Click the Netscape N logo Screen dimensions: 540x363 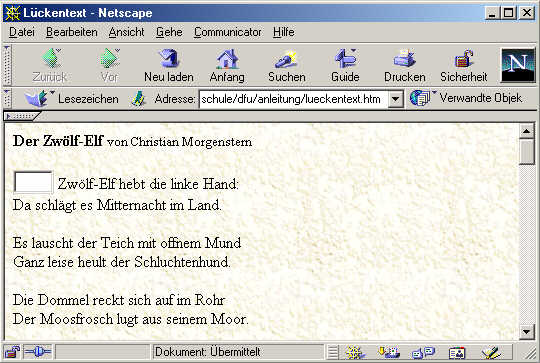coord(518,65)
